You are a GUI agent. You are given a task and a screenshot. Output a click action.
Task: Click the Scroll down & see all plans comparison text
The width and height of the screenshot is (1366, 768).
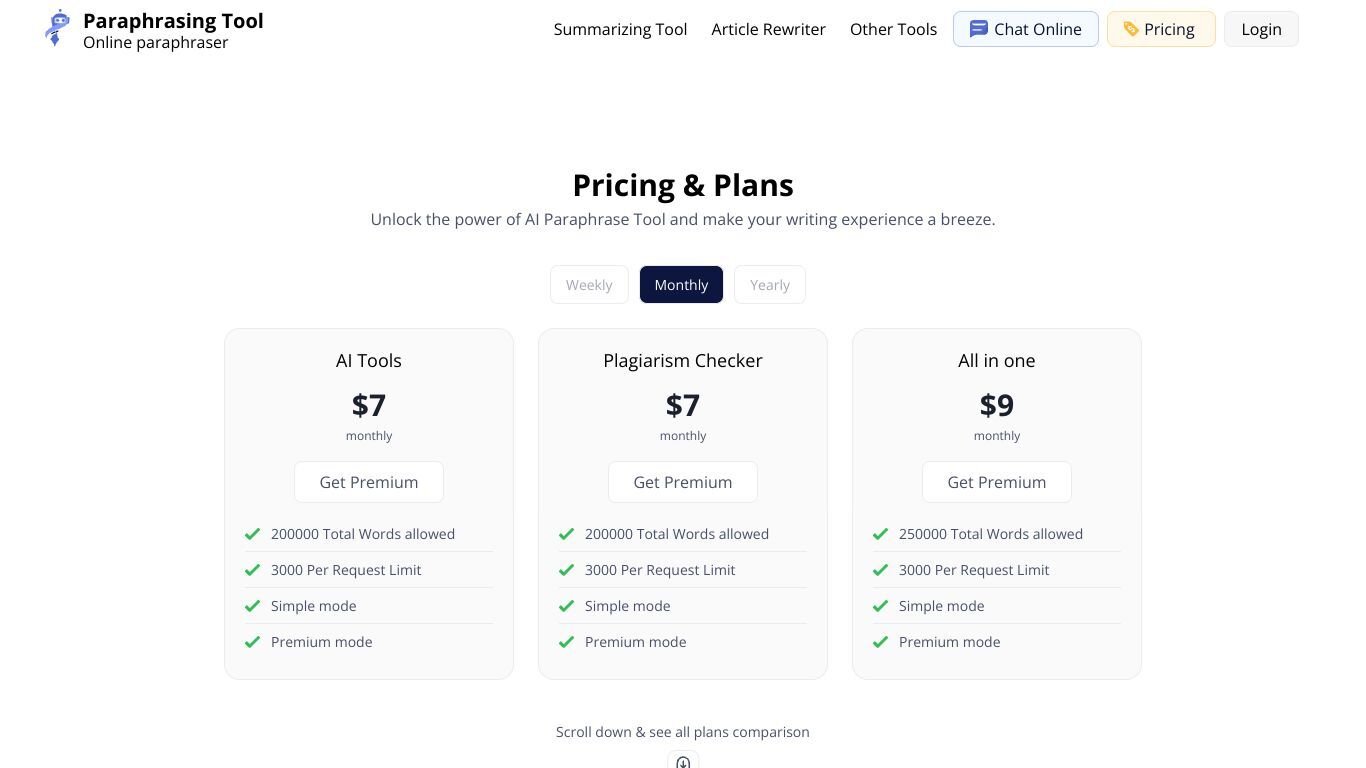683,732
